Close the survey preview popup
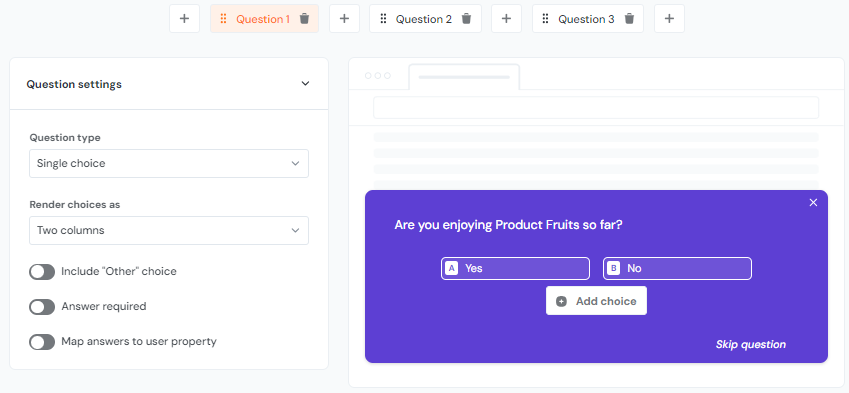 (x=813, y=202)
